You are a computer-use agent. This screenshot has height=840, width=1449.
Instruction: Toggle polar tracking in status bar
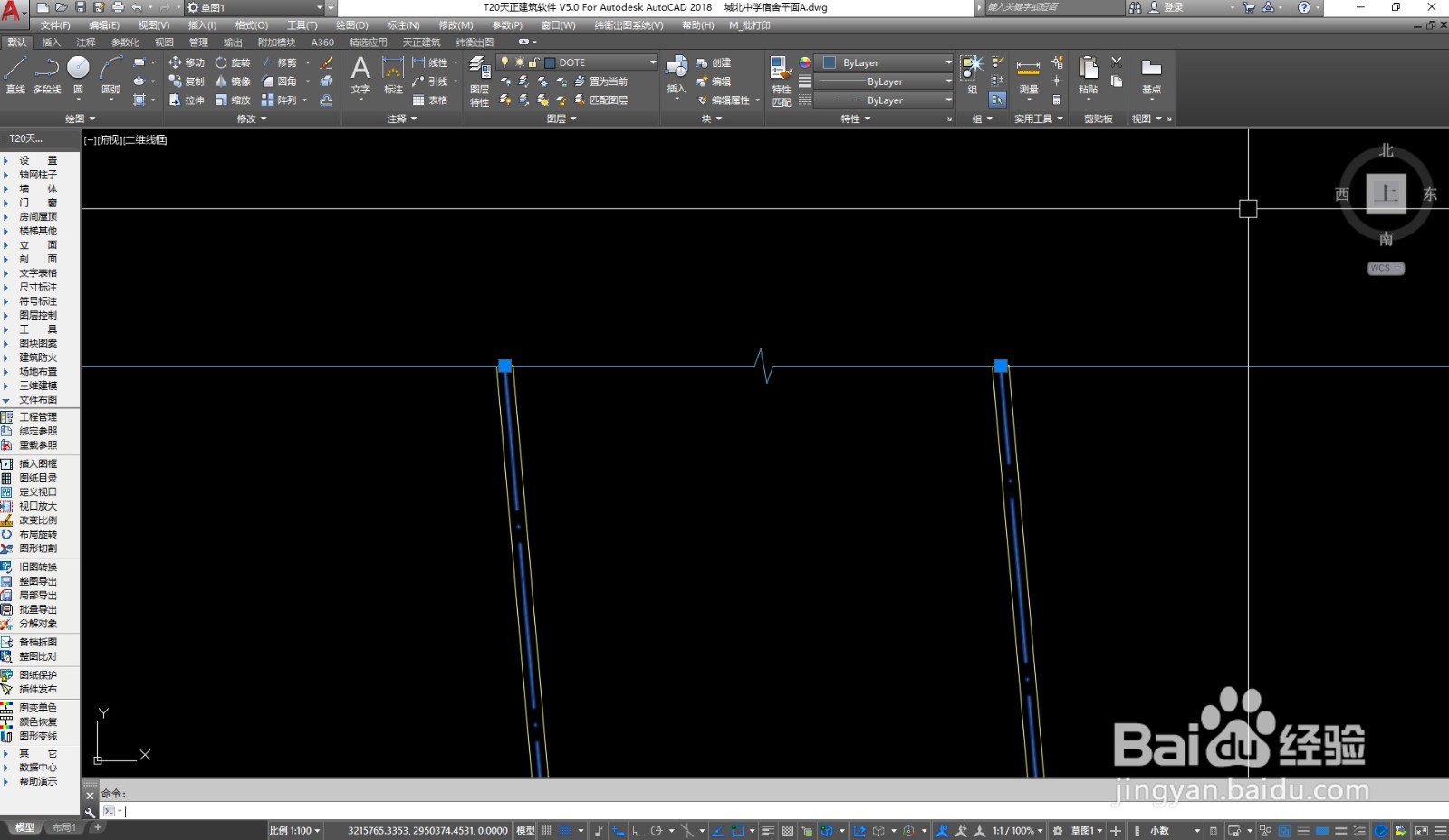(657, 831)
